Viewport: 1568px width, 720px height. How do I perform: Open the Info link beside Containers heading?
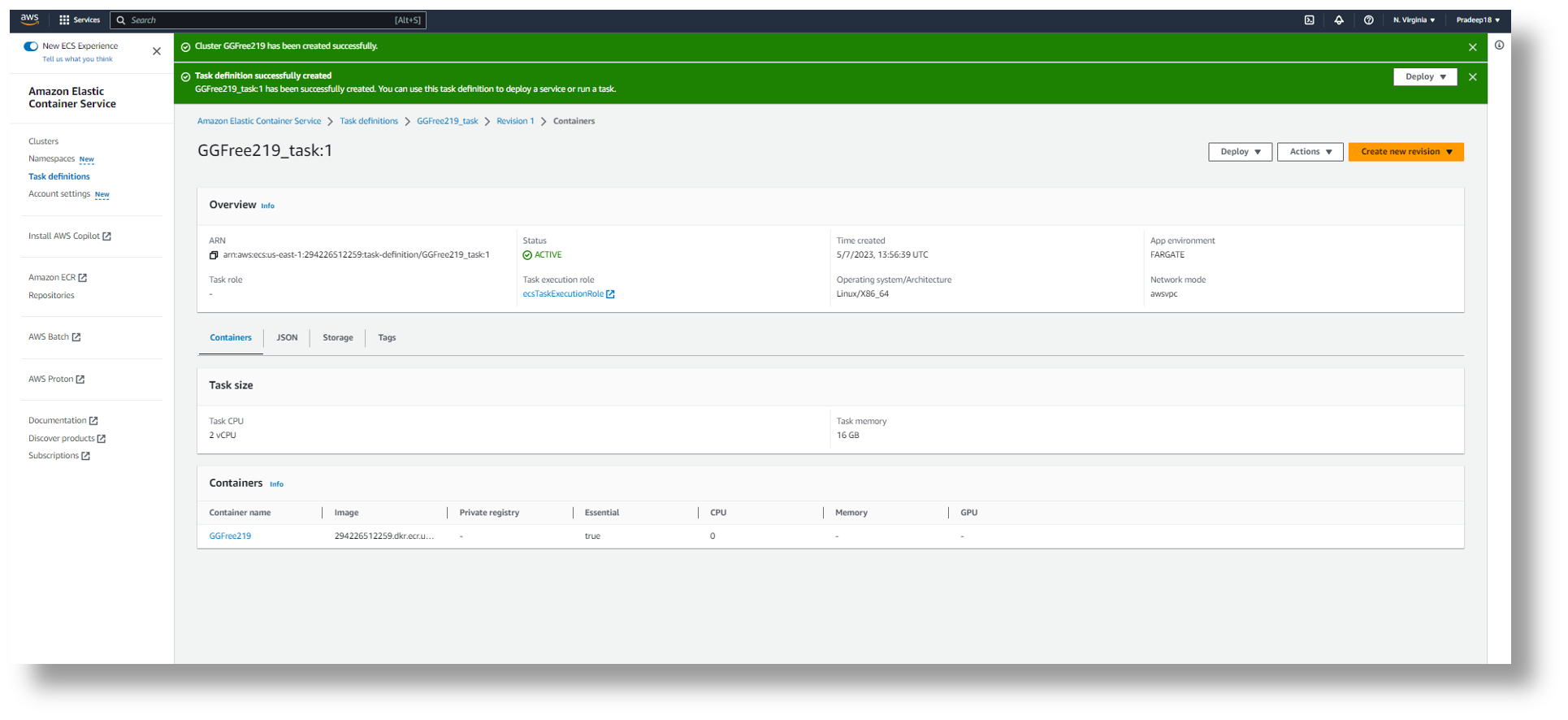[276, 484]
